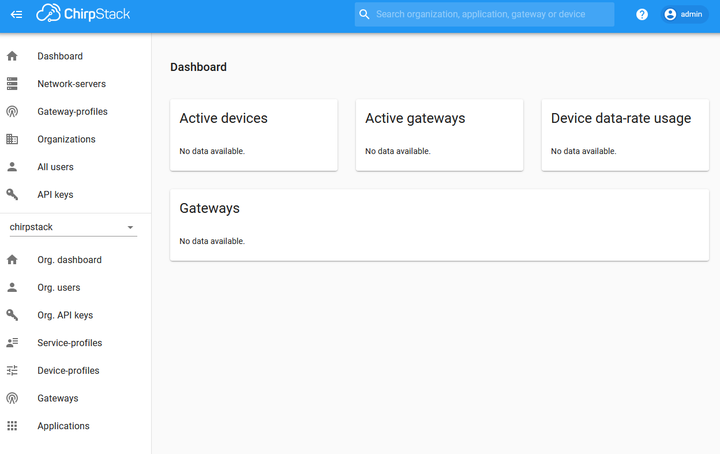Click the Organizations building icon
720x454 pixels.
12,139
